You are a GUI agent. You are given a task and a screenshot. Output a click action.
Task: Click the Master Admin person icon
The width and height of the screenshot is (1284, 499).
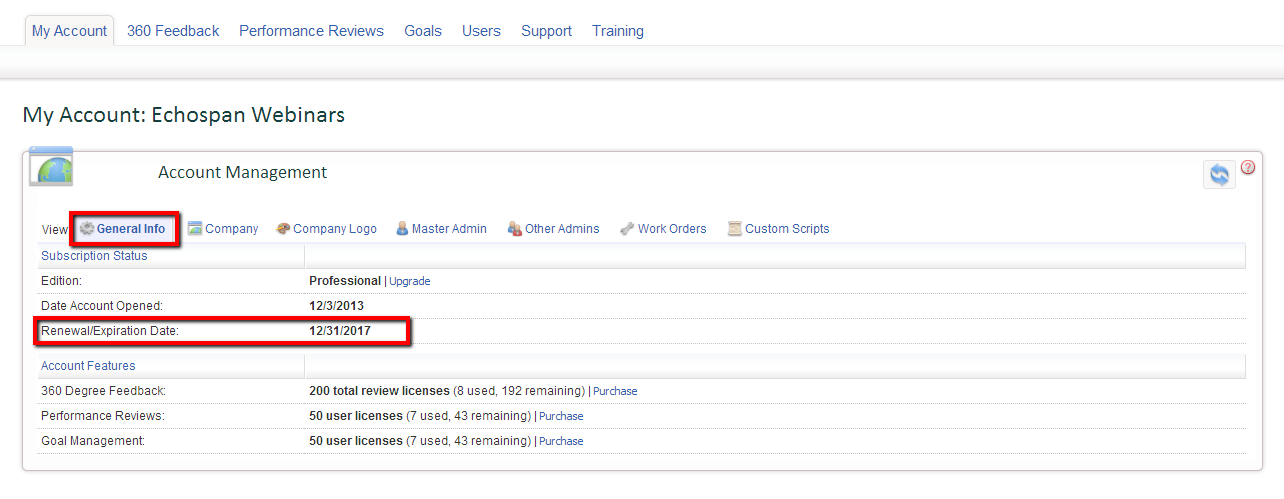point(402,229)
